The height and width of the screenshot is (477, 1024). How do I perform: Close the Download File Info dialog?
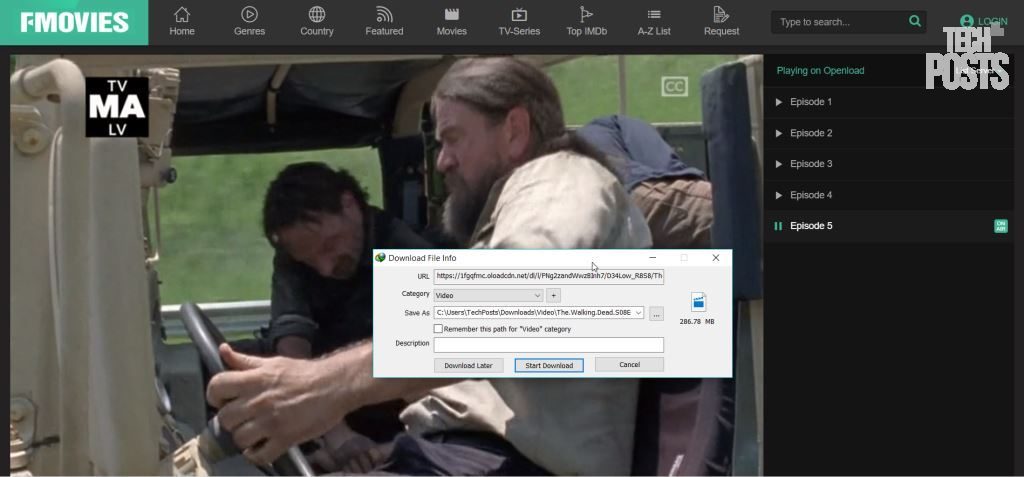[x=716, y=257]
